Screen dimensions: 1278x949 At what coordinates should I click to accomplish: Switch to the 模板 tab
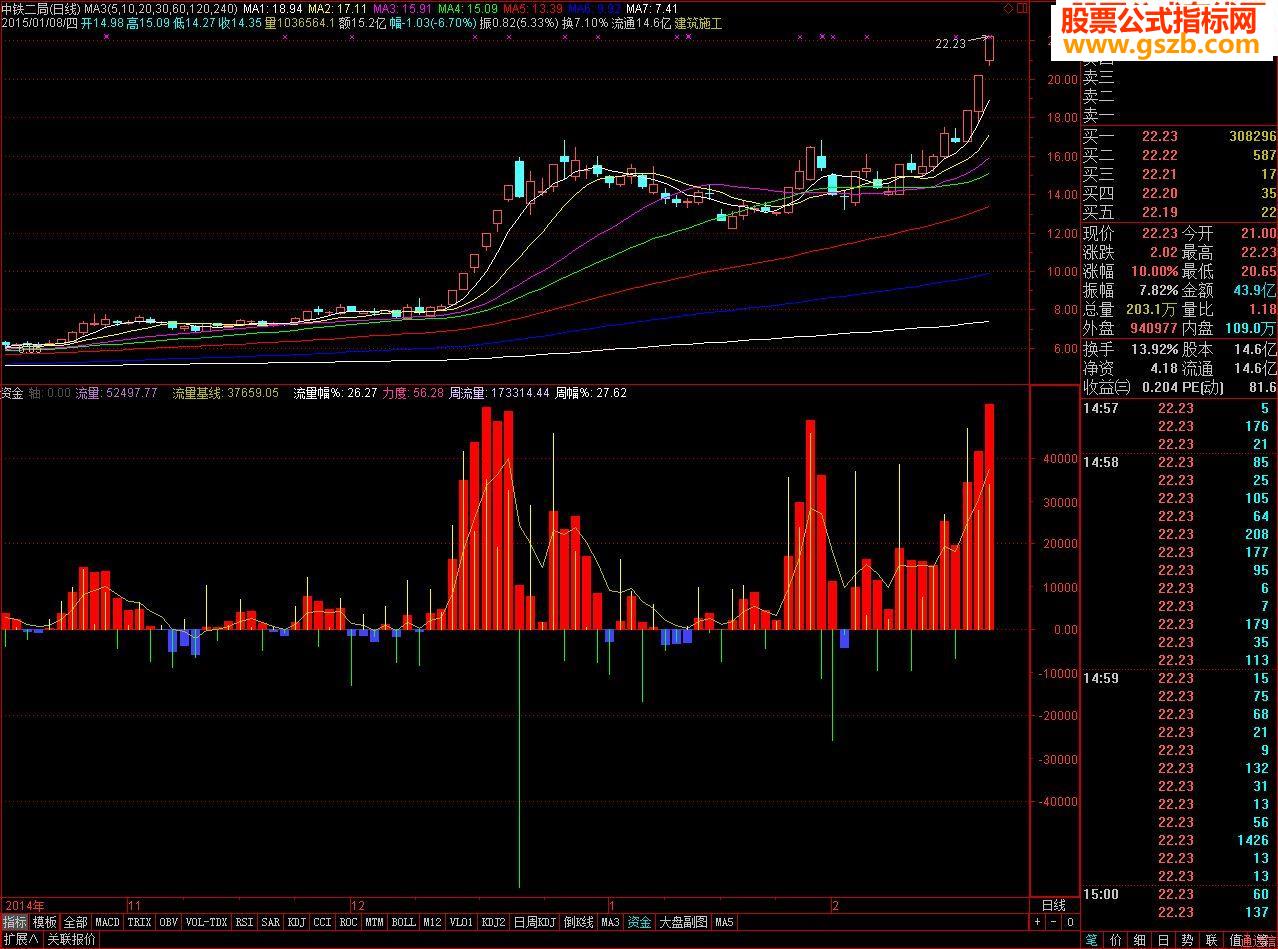tap(44, 922)
